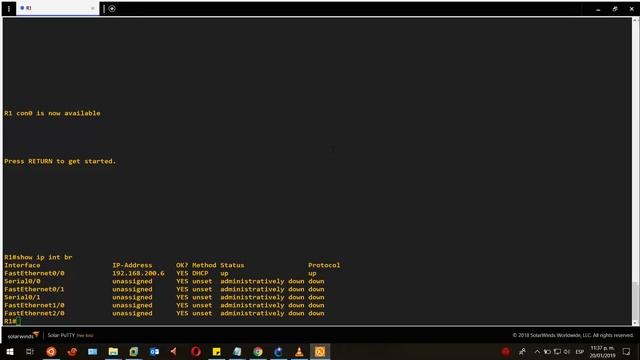The height and width of the screenshot is (360, 640).
Task: Click the 'Press RETURN to get started.' message
Action: (x=60, y=161)
